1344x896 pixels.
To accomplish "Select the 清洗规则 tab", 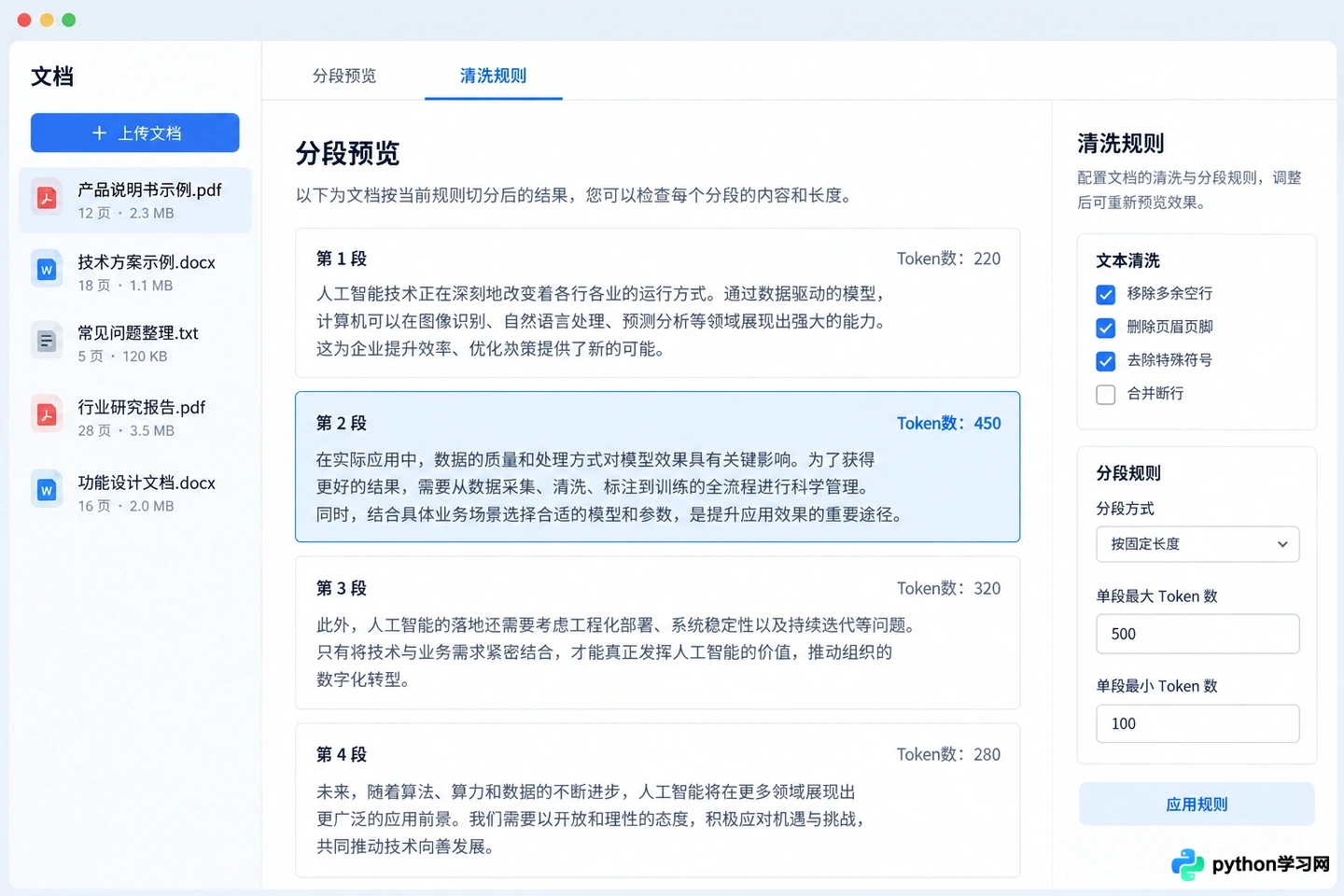I will [493, 76].
